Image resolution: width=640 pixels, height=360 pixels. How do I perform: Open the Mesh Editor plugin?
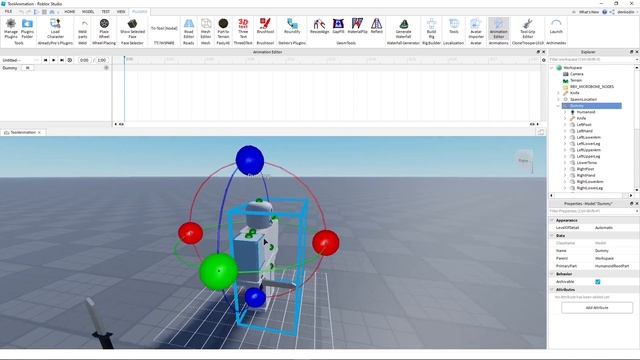pyautogui.click(x=206, y=28)
